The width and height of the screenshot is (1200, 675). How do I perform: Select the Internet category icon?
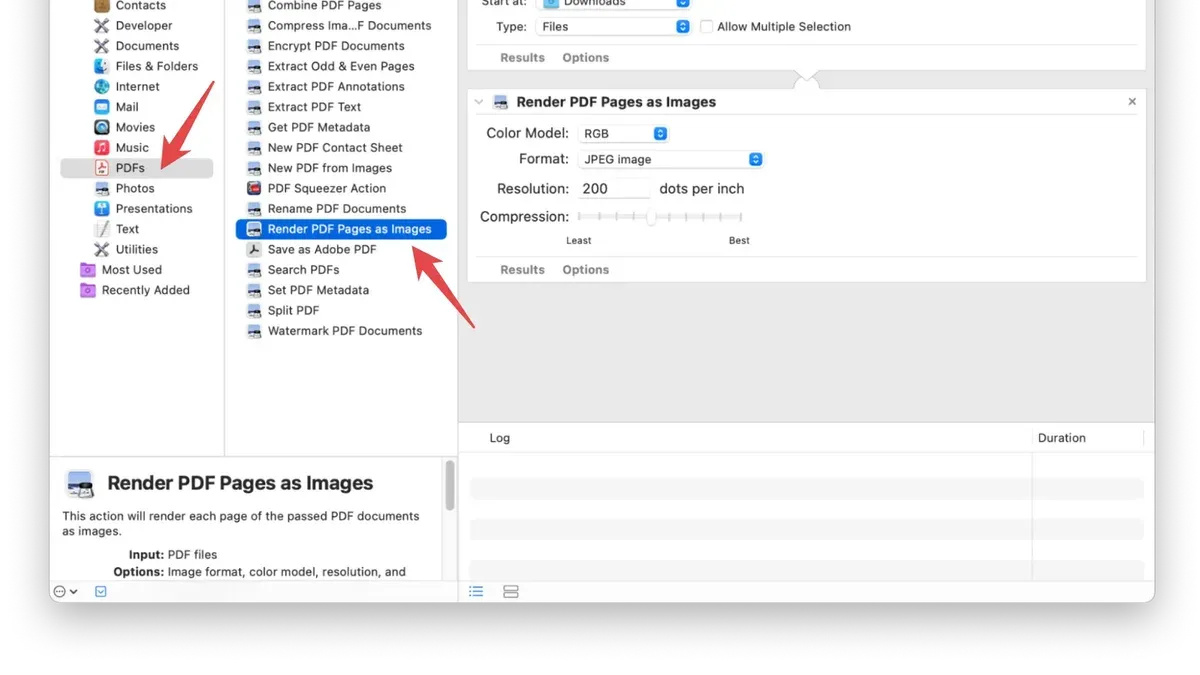102,87
